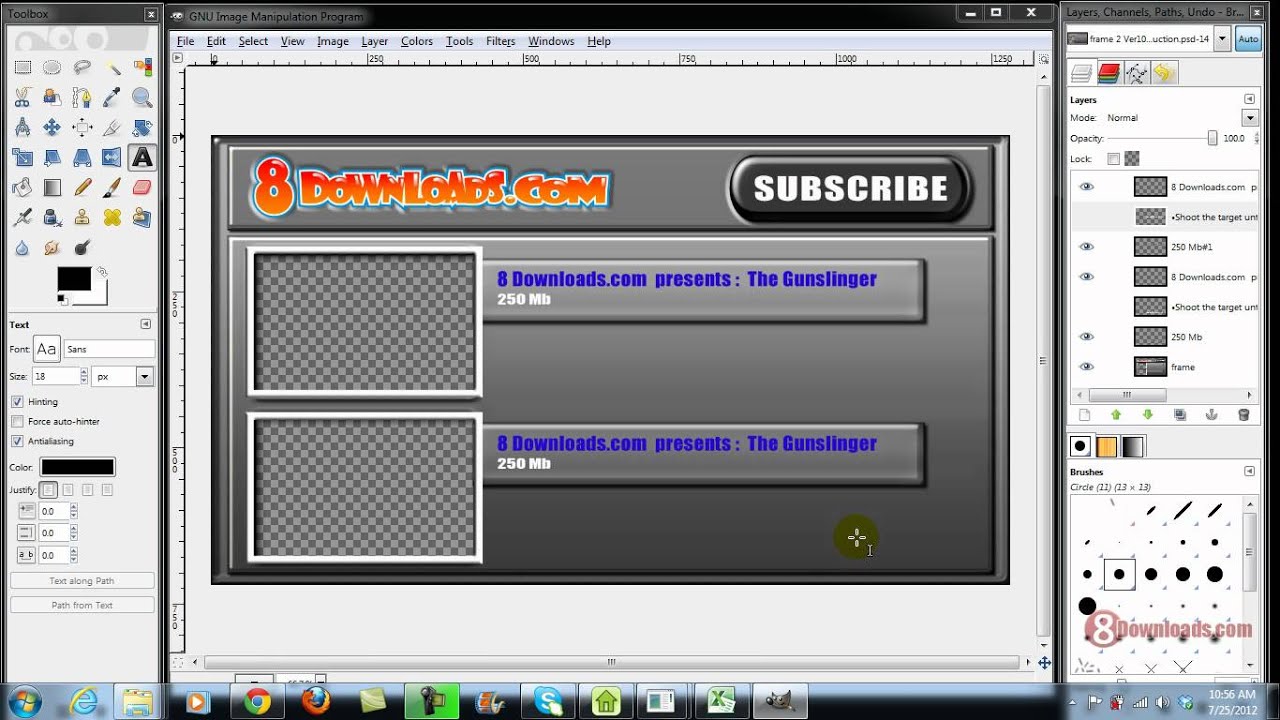Viewport: 1280px width, 720px height.
Task: Open the Aa font picker button
Action: tap(47, 349)
